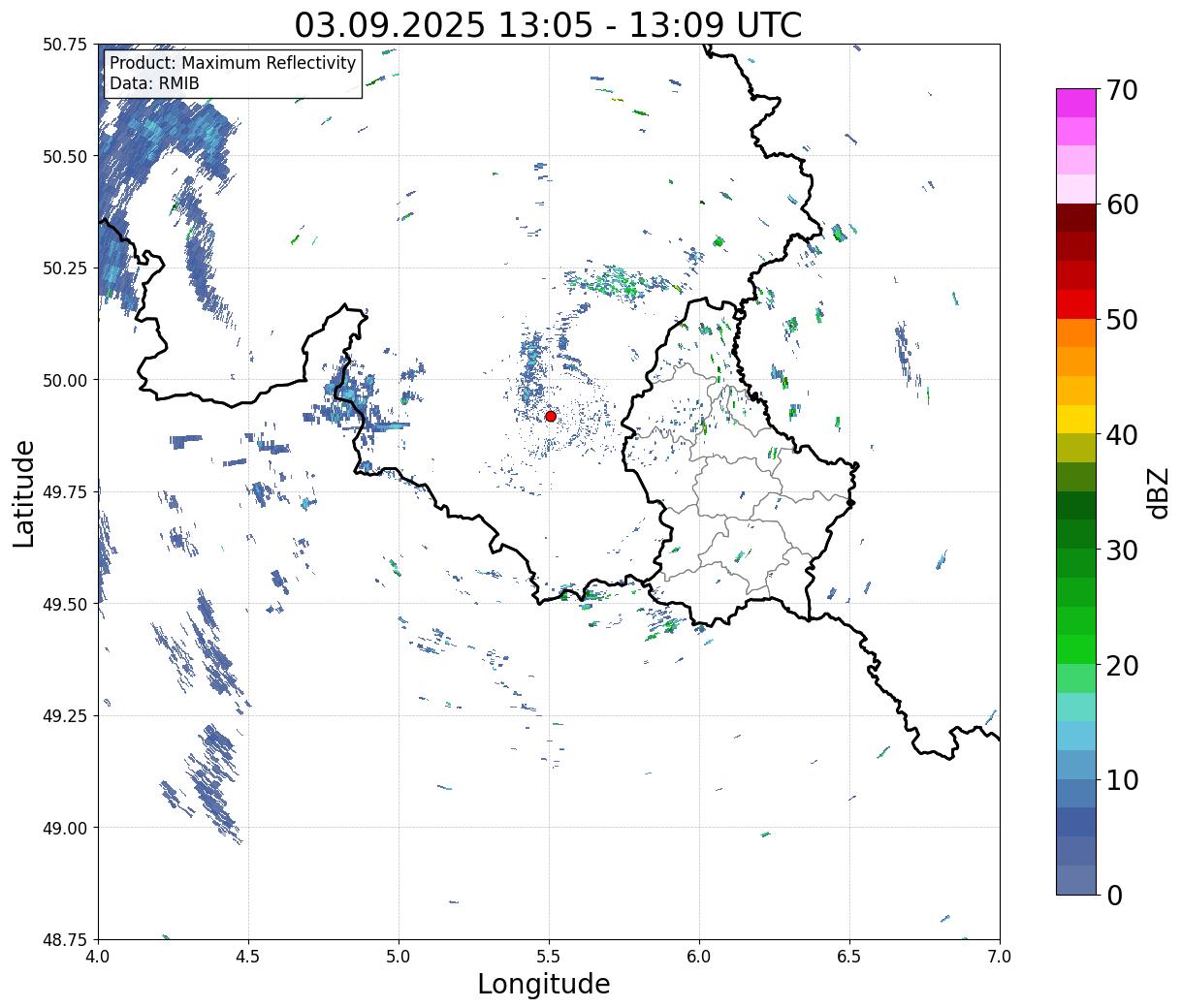Click the plot title with the 13:05 - 13:09 UTC timestamp
This screenshot has width=1182, height=1008.
pos(548,24)
